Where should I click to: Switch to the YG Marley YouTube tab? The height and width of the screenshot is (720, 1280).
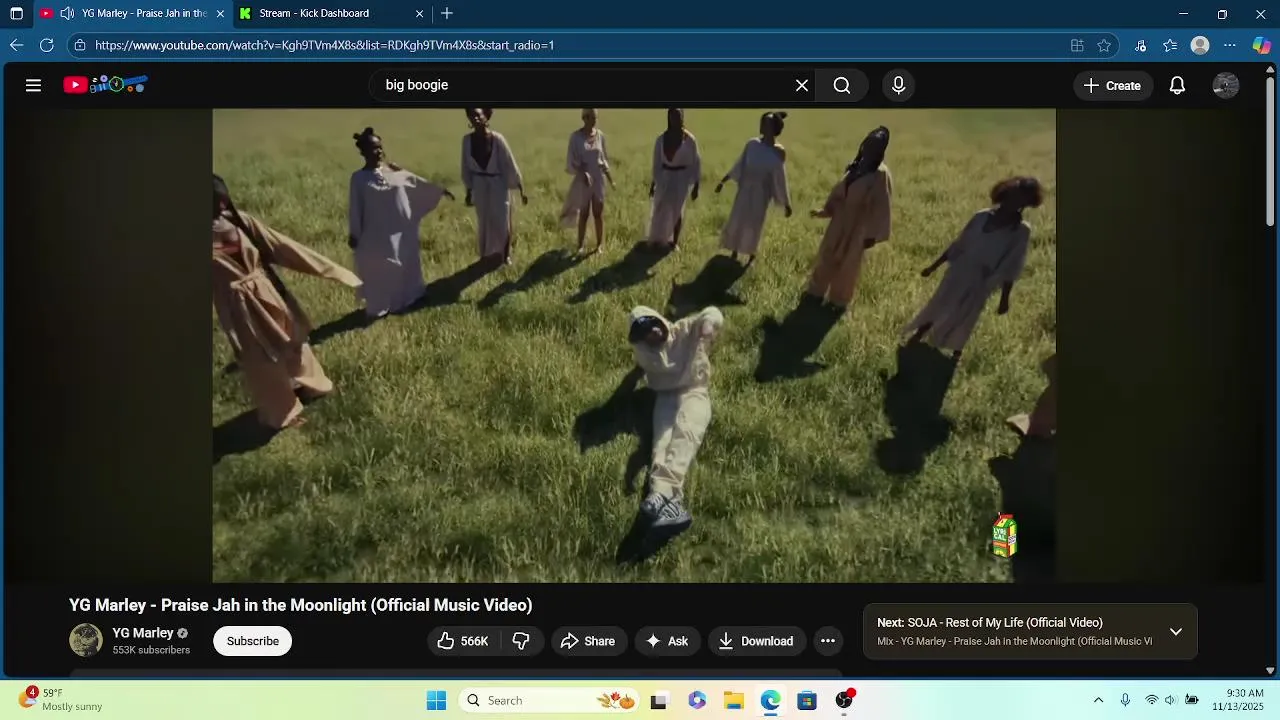tap(133, 13)
